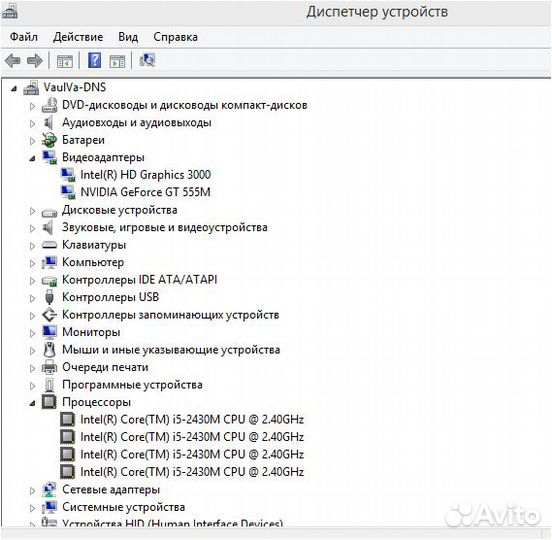Select the VaulVa-DNS computer name
The image size is (552, 540).
pos(75,87)
